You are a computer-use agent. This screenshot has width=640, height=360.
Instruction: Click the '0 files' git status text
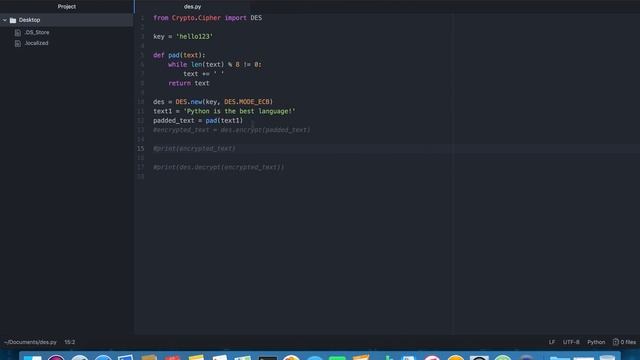click(628, 342)
